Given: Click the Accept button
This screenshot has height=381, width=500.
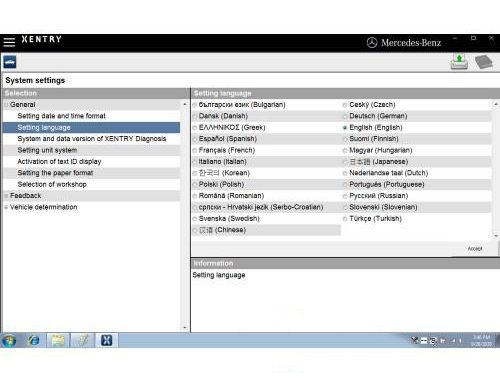Looking at the screenshot, I should tap(475, 249).
